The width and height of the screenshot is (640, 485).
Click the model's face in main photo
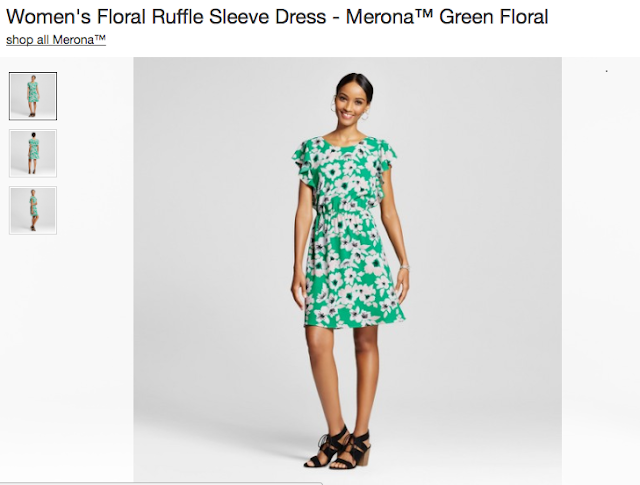[350, 104]
